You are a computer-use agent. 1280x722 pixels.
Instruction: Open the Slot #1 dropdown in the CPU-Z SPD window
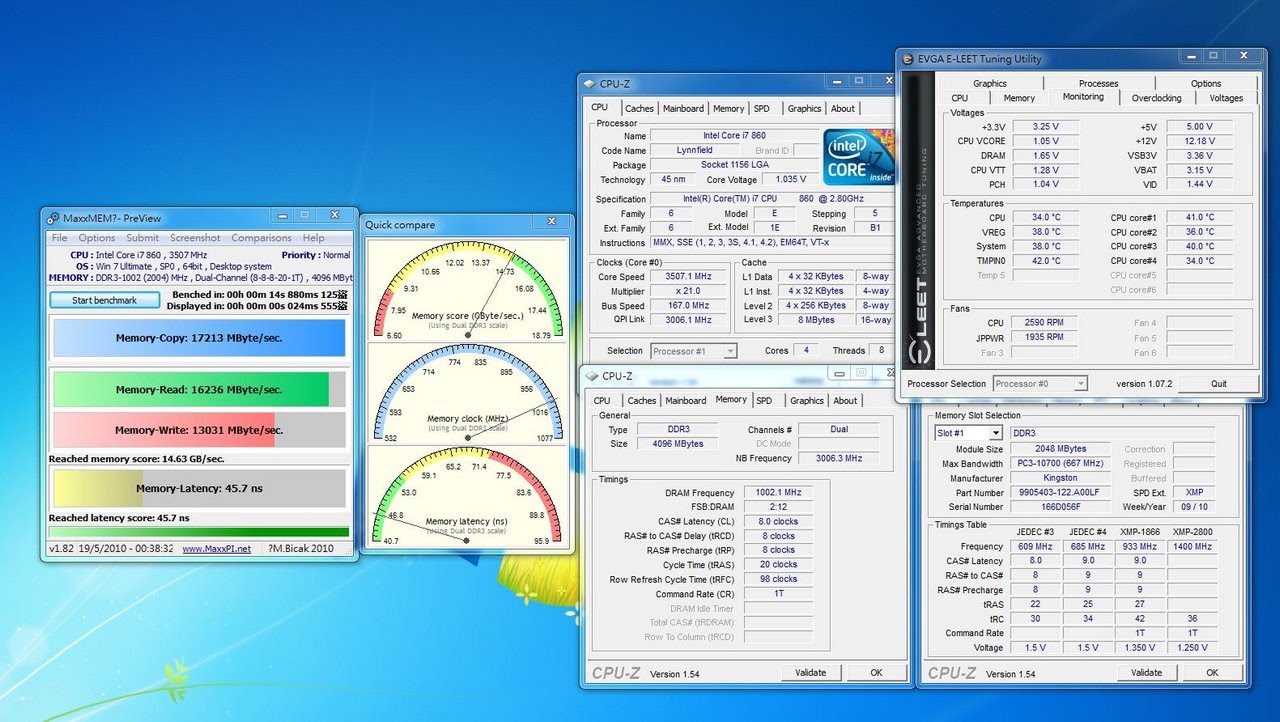968,433
